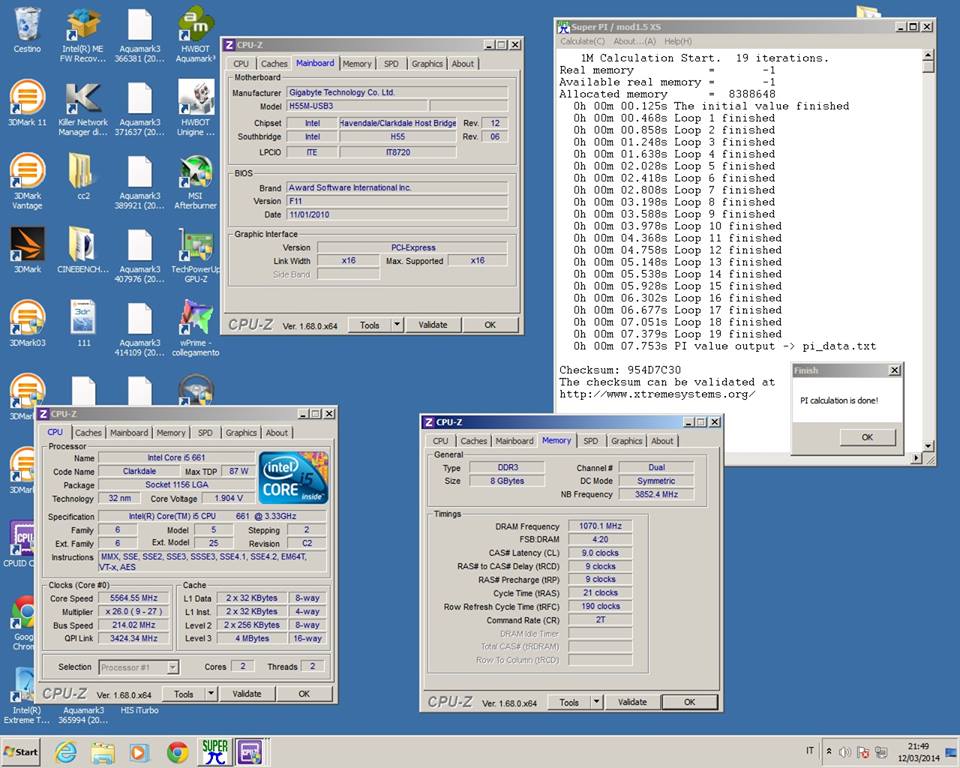Click OK in the CPU-Z Memory window

point(689,702)
